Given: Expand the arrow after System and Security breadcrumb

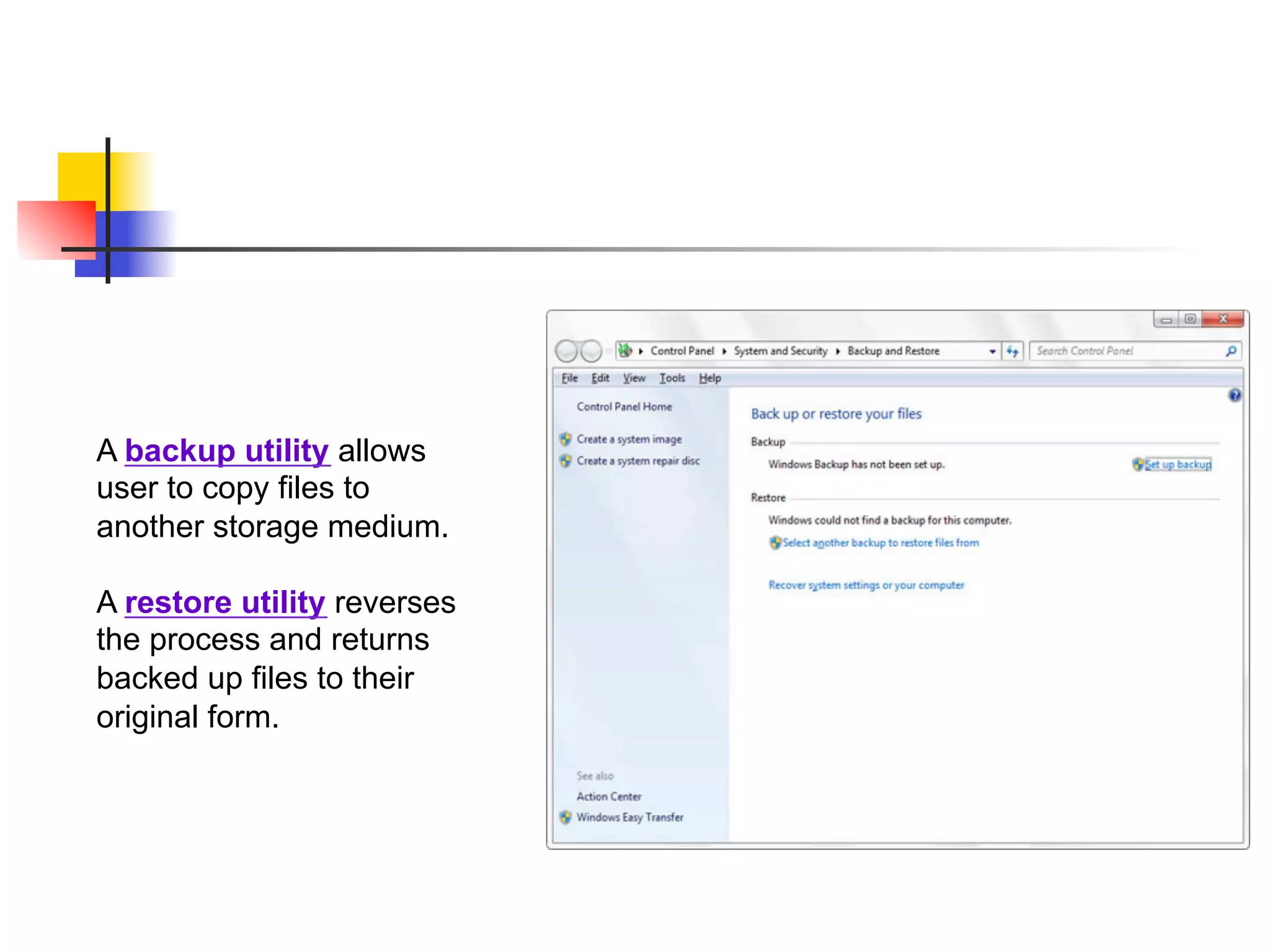Looking at the screenshot, I should tap(838, 351).
